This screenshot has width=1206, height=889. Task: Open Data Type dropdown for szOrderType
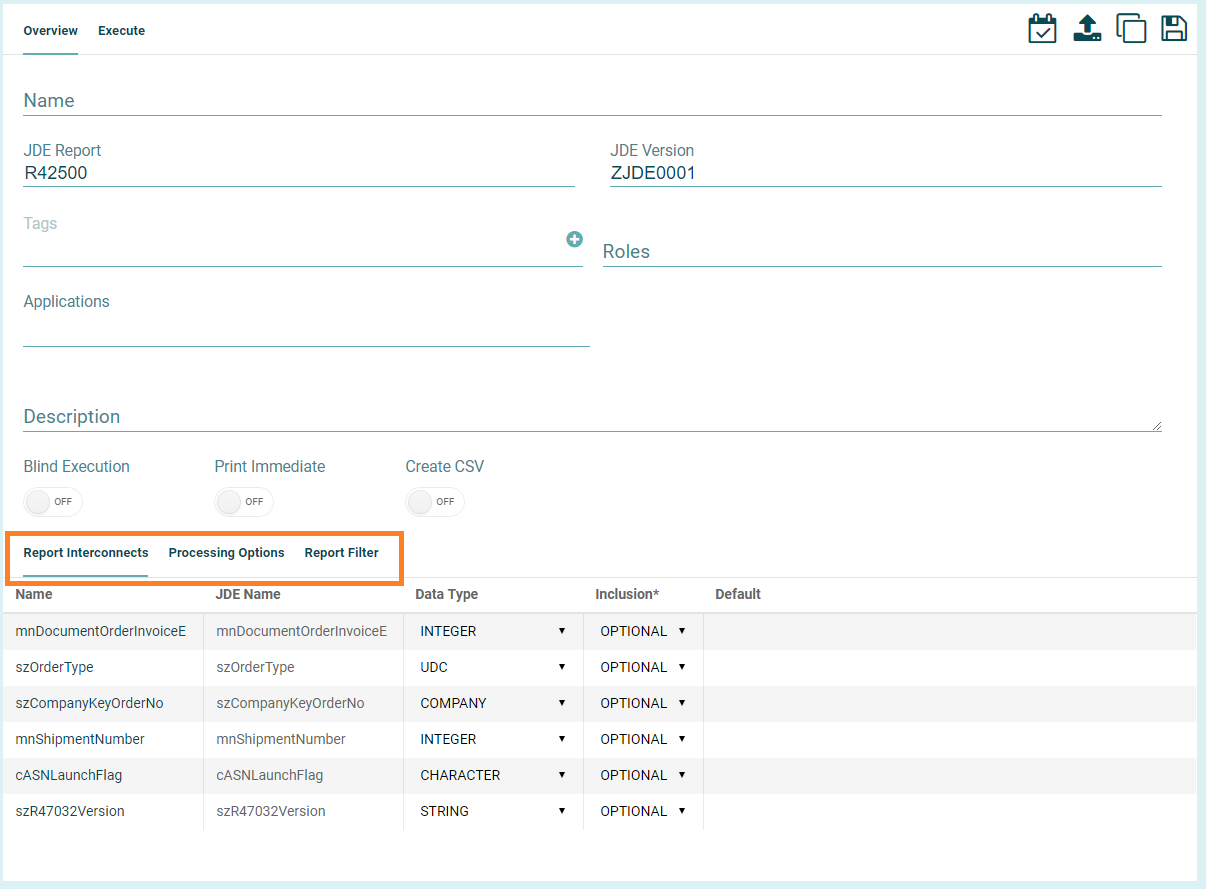[493, 667]
